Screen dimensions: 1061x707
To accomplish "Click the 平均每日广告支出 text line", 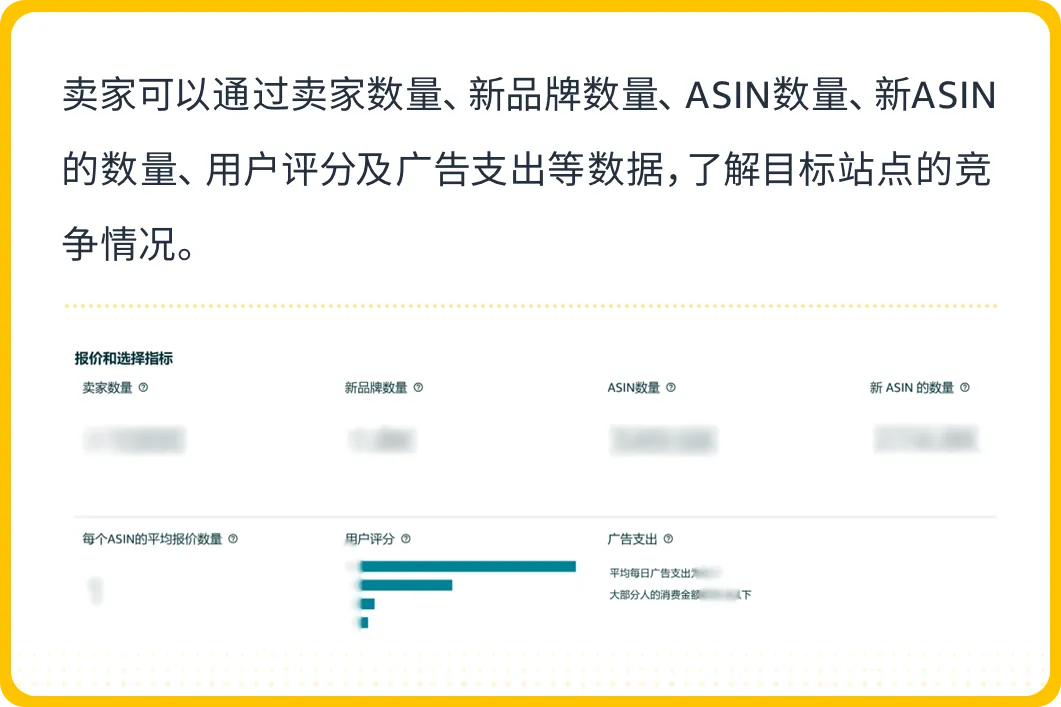I will pos(665,573).
